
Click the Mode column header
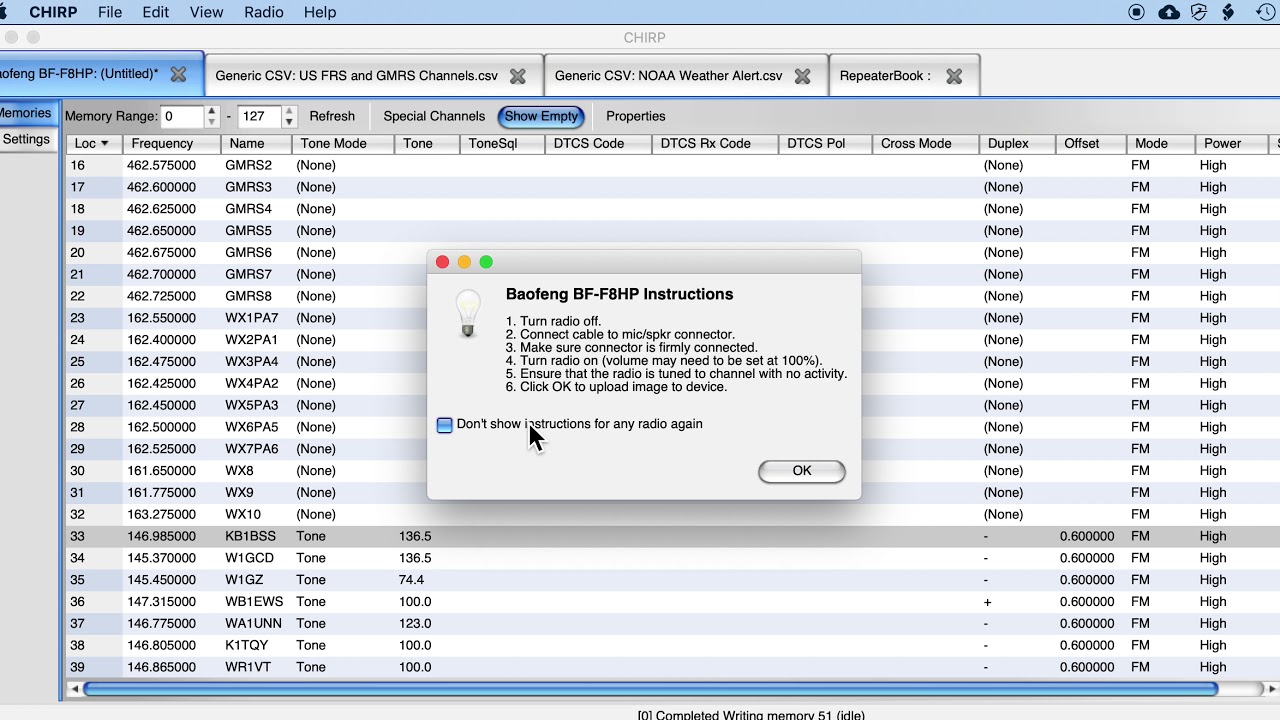1160,144
